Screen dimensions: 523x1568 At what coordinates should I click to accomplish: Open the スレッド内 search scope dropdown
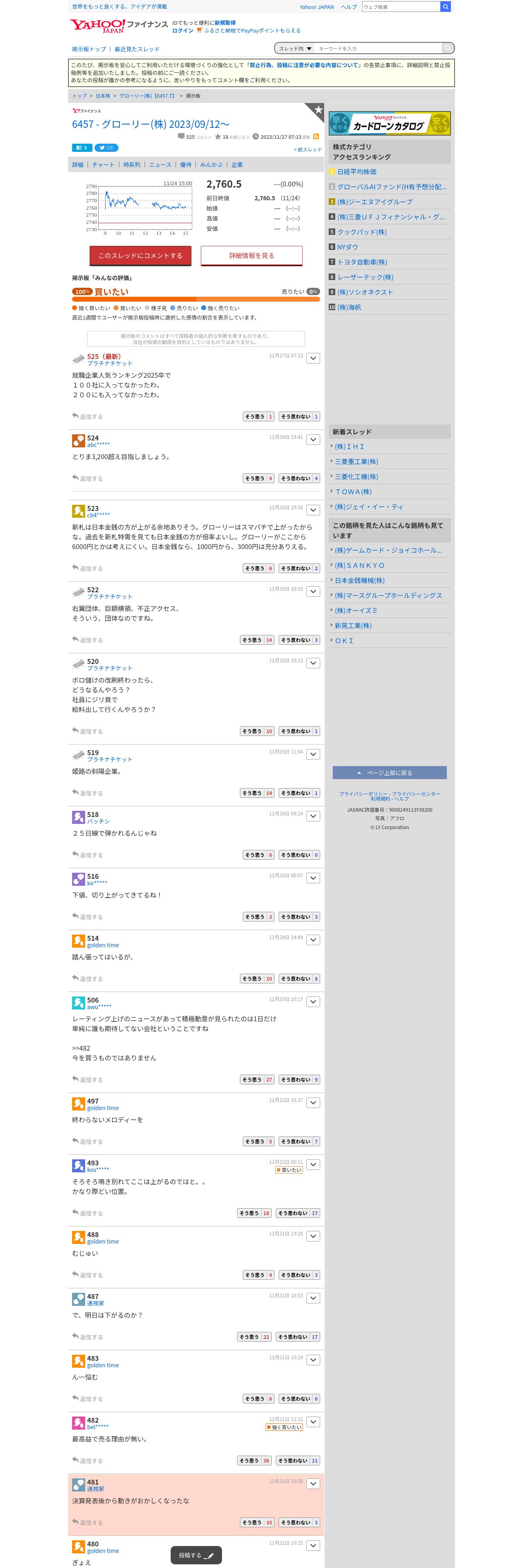tap(295, 48)
